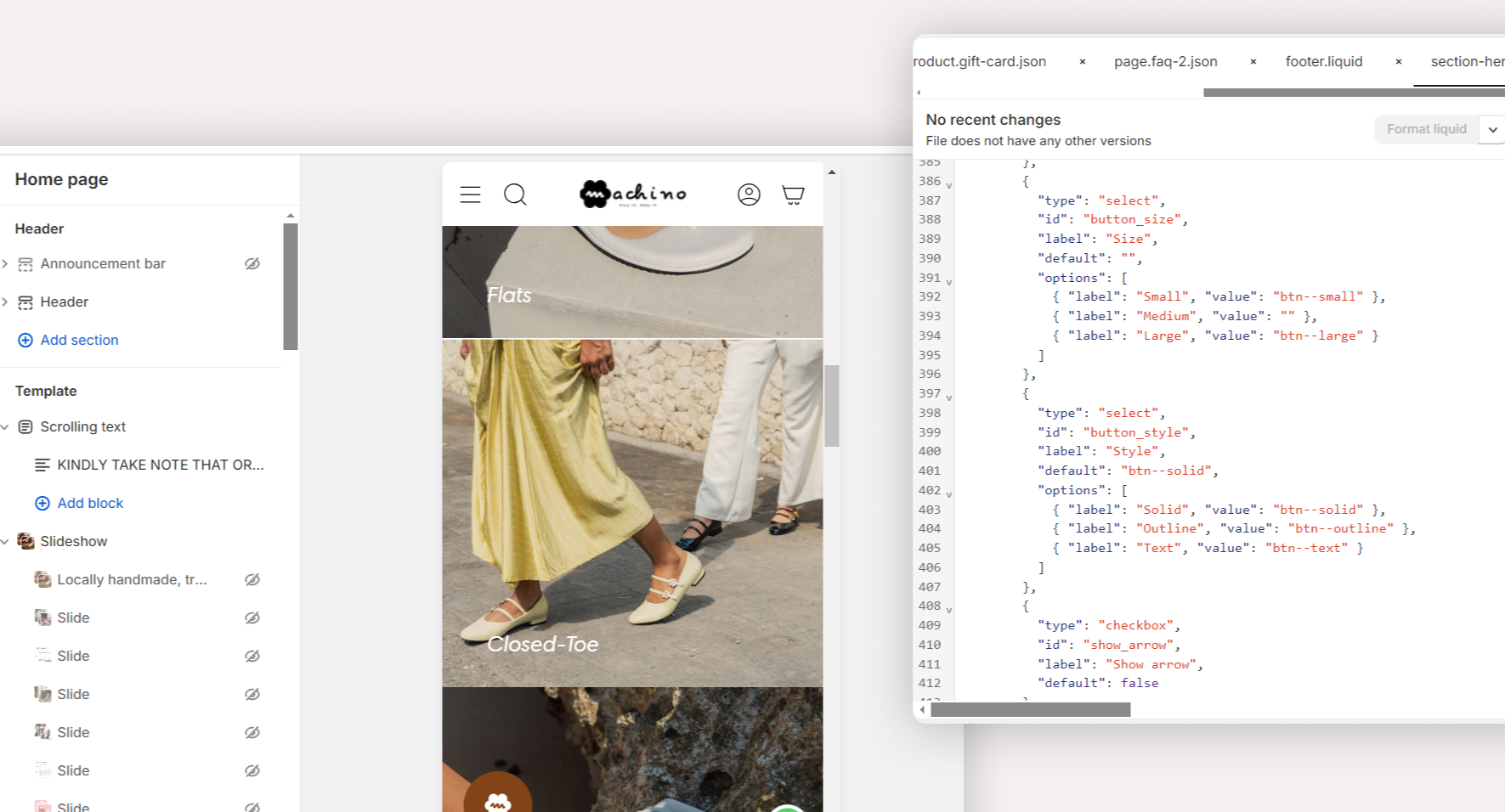Click the Scrolling text section icon
Image resolution: width=1505 pixels, height=812 pixels.
tap(25, 426)
